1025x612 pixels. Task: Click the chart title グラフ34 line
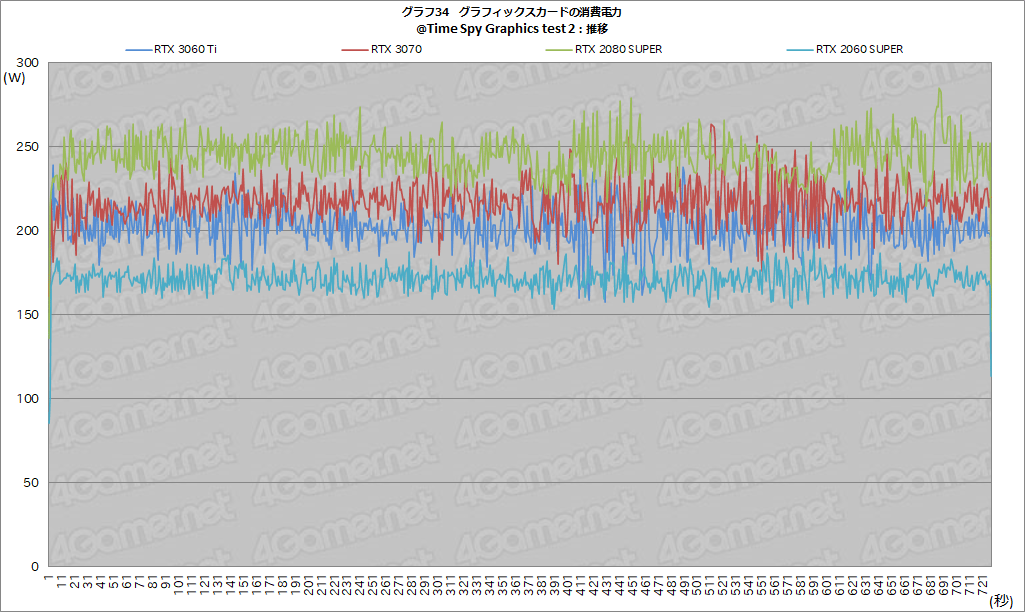coord(511,12)
